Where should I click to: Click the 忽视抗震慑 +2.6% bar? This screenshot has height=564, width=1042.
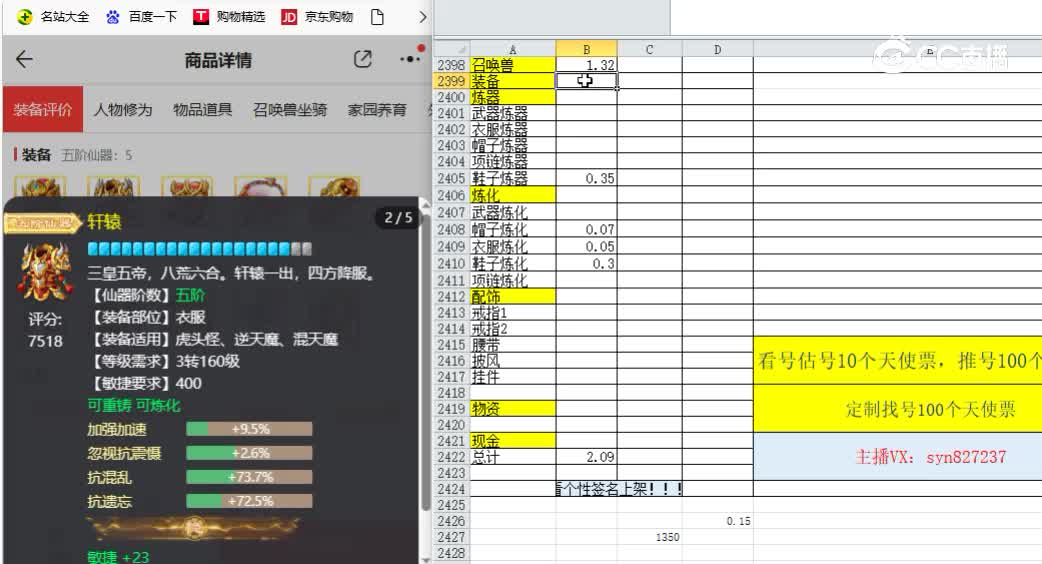click(x=249, y=453)
